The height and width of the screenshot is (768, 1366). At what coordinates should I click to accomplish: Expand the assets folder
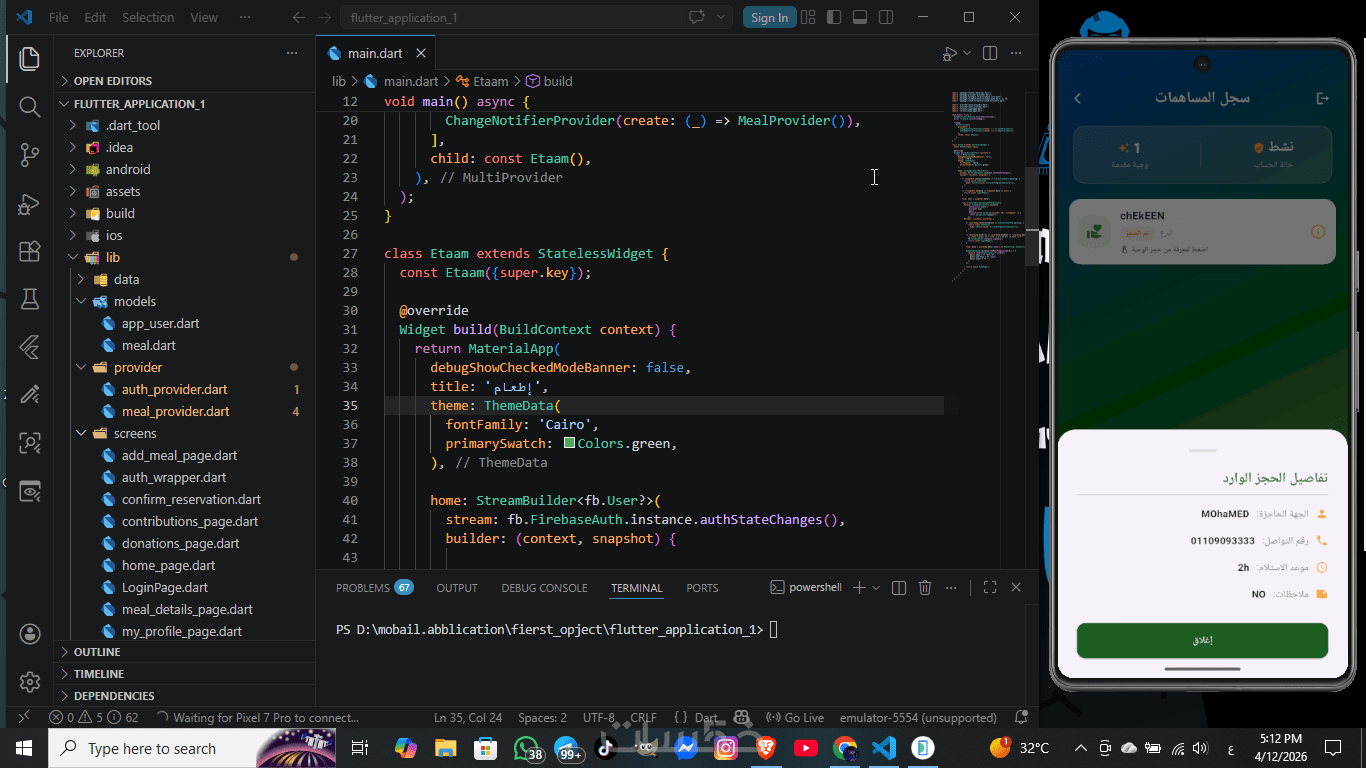(123, 191)
